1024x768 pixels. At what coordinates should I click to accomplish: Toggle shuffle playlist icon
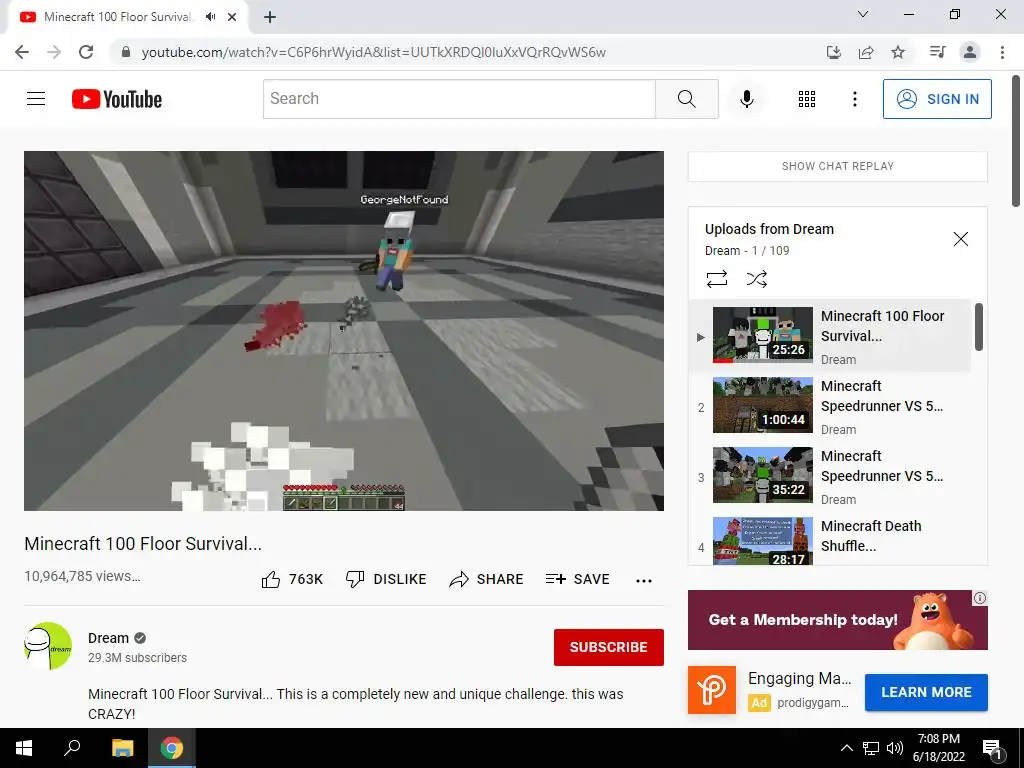tap(756, 280)
